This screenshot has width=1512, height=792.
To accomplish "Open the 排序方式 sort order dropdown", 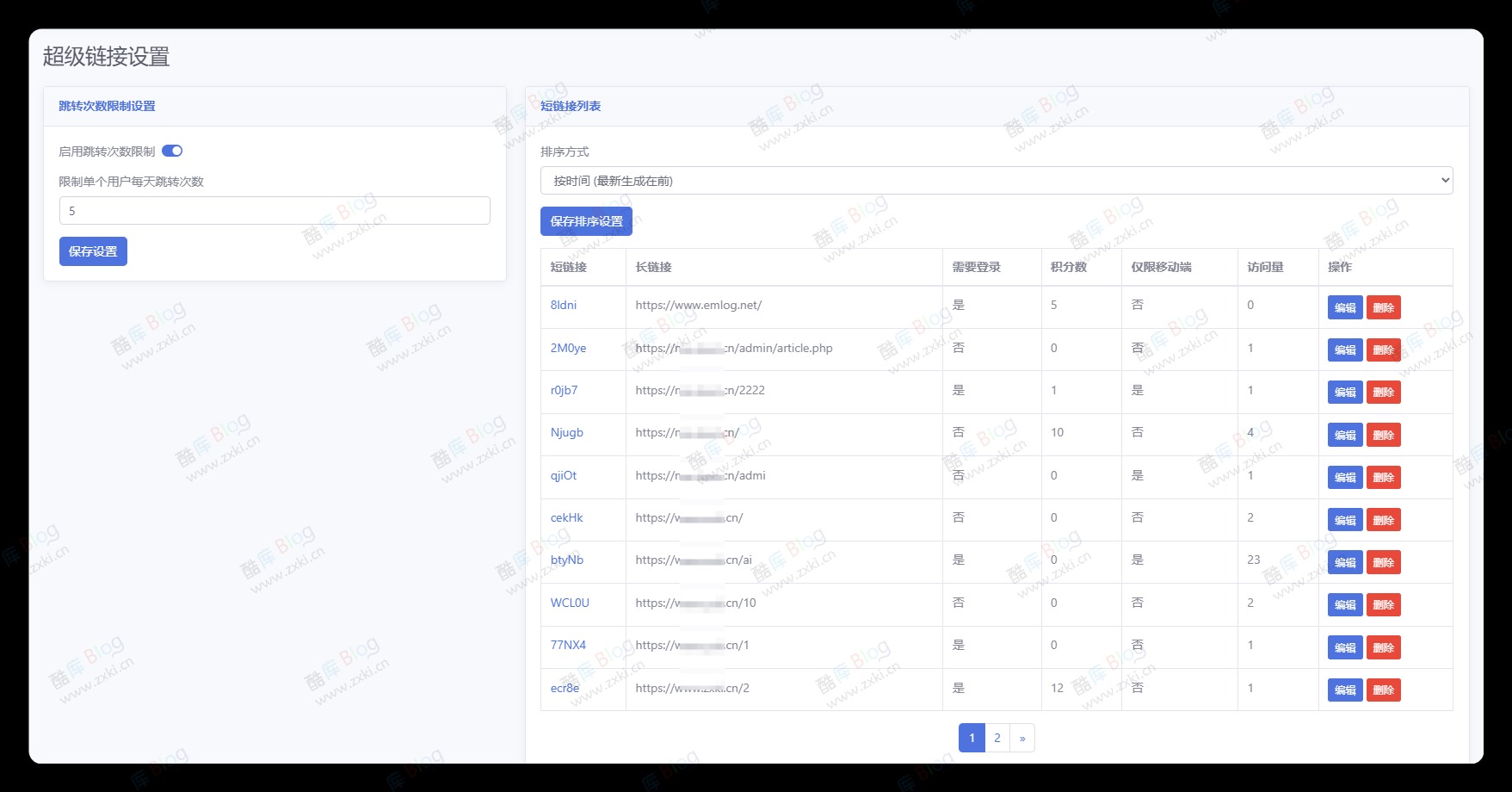I will click(996, 180).
